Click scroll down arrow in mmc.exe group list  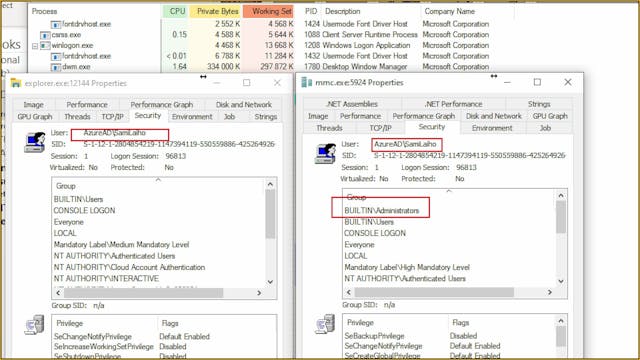coord(561,281)
